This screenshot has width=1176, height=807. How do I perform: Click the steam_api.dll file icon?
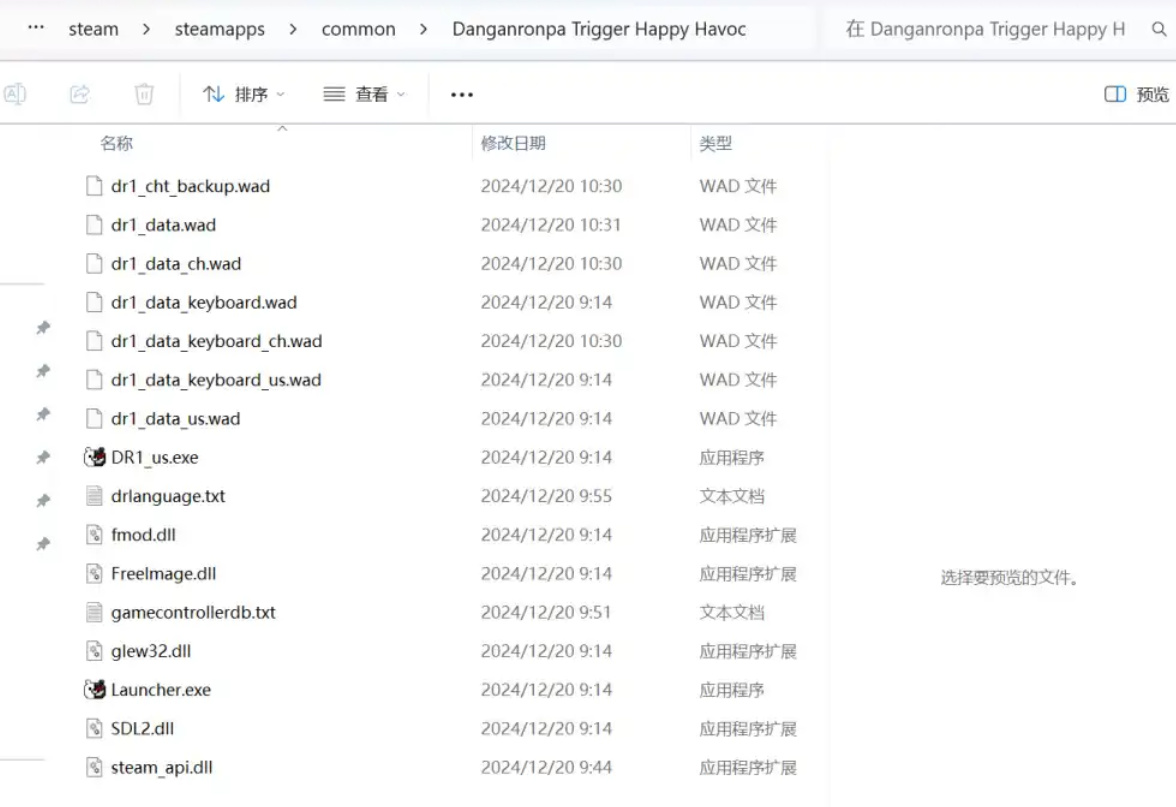pos(94,767)
